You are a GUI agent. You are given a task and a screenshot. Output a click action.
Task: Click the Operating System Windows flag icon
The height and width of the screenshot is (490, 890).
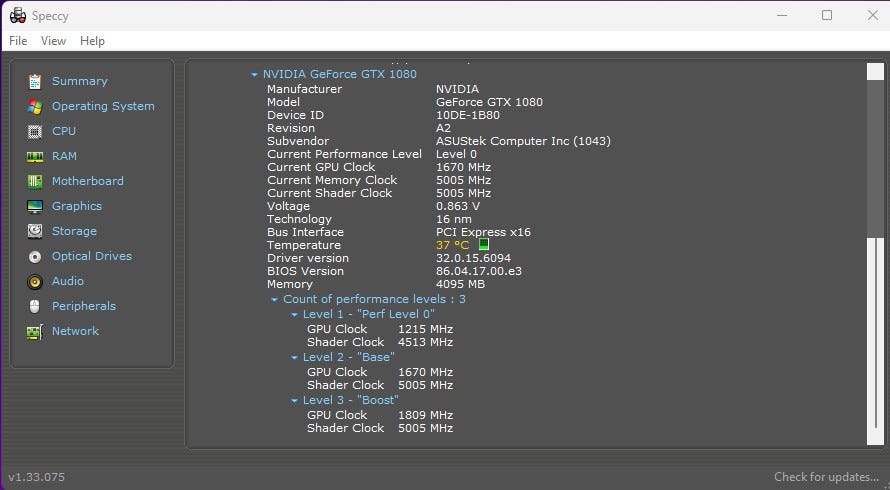35,107
